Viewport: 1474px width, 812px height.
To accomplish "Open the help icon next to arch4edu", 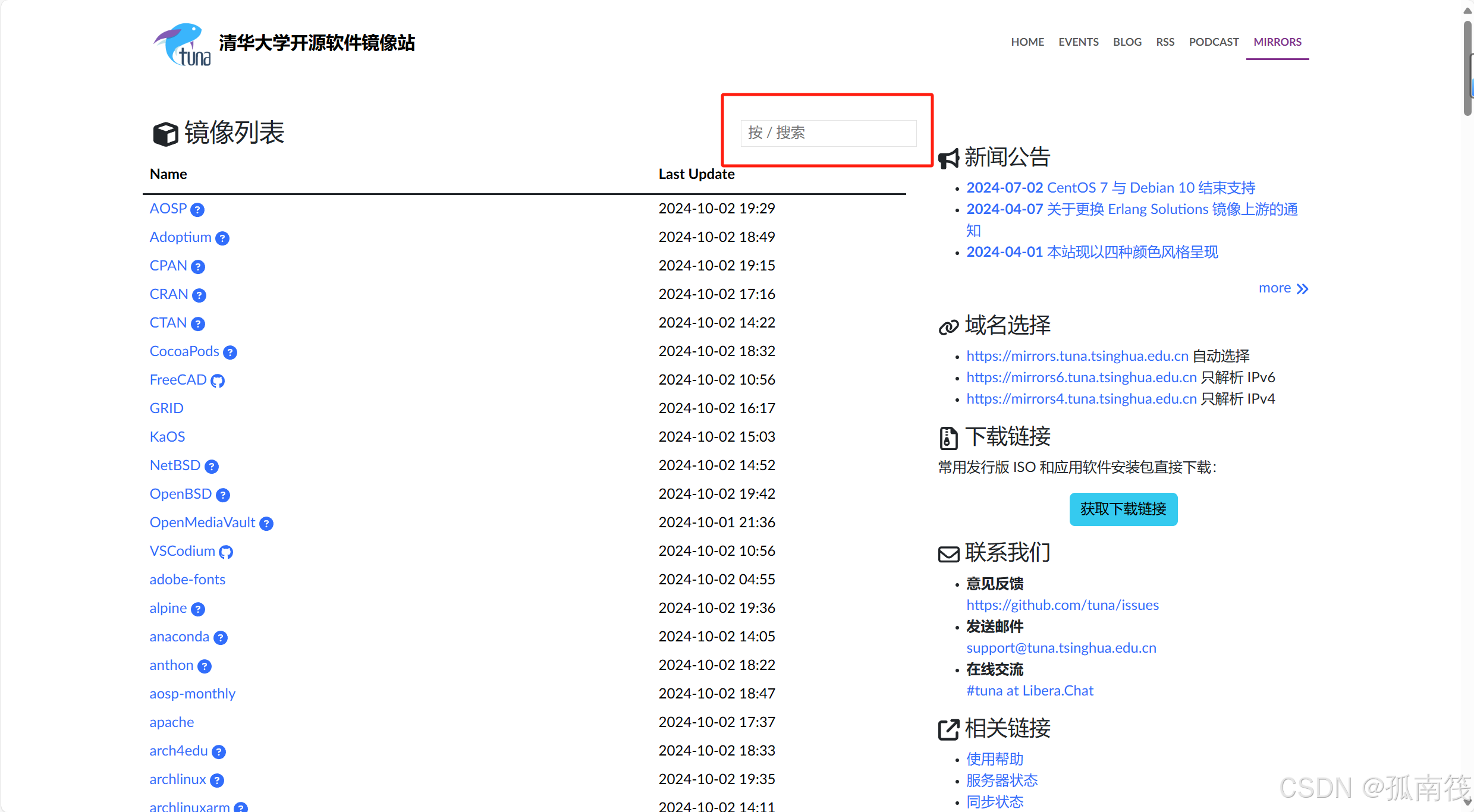I will pos(219,752).
